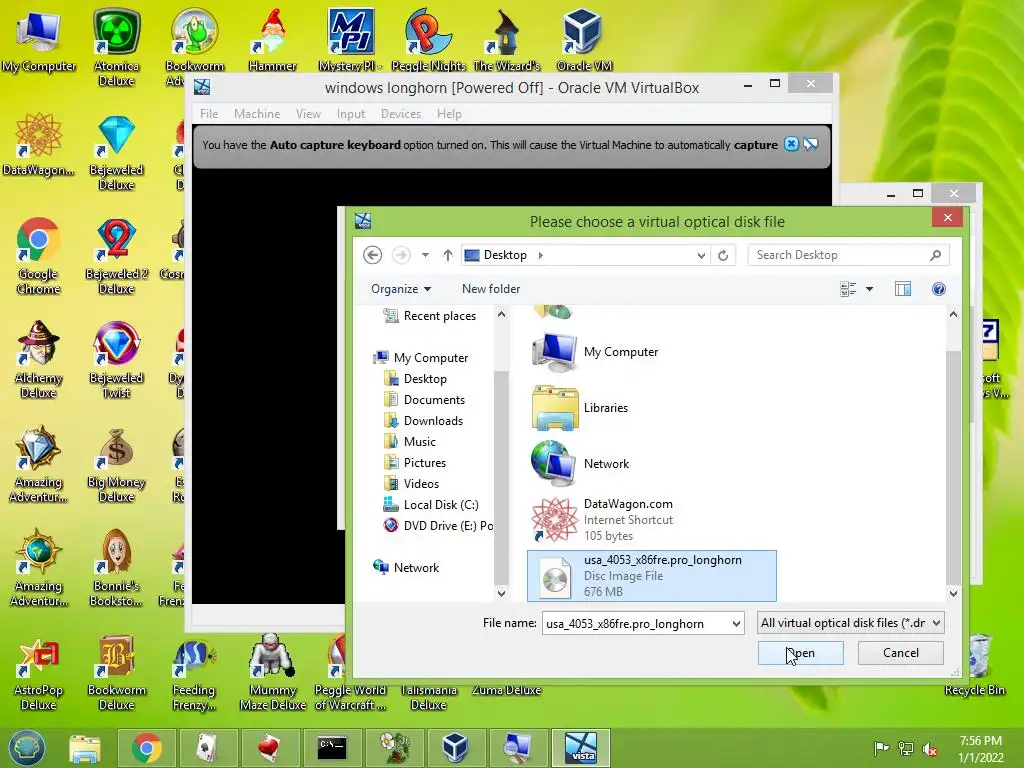This screenshot has height=768, width=1024.
Task: Open the recent locations dropdown arrow
Action: point(425,255)
